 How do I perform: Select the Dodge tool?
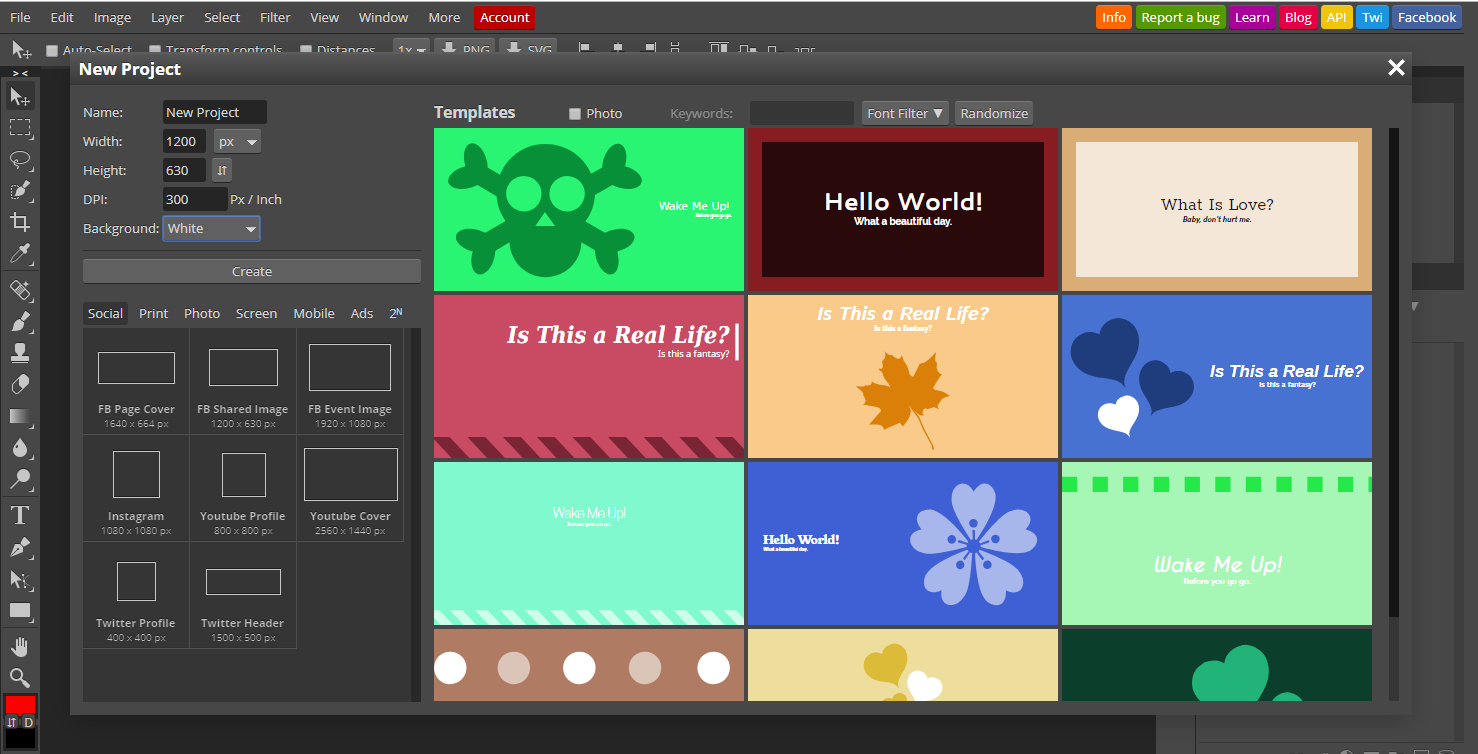20,479
